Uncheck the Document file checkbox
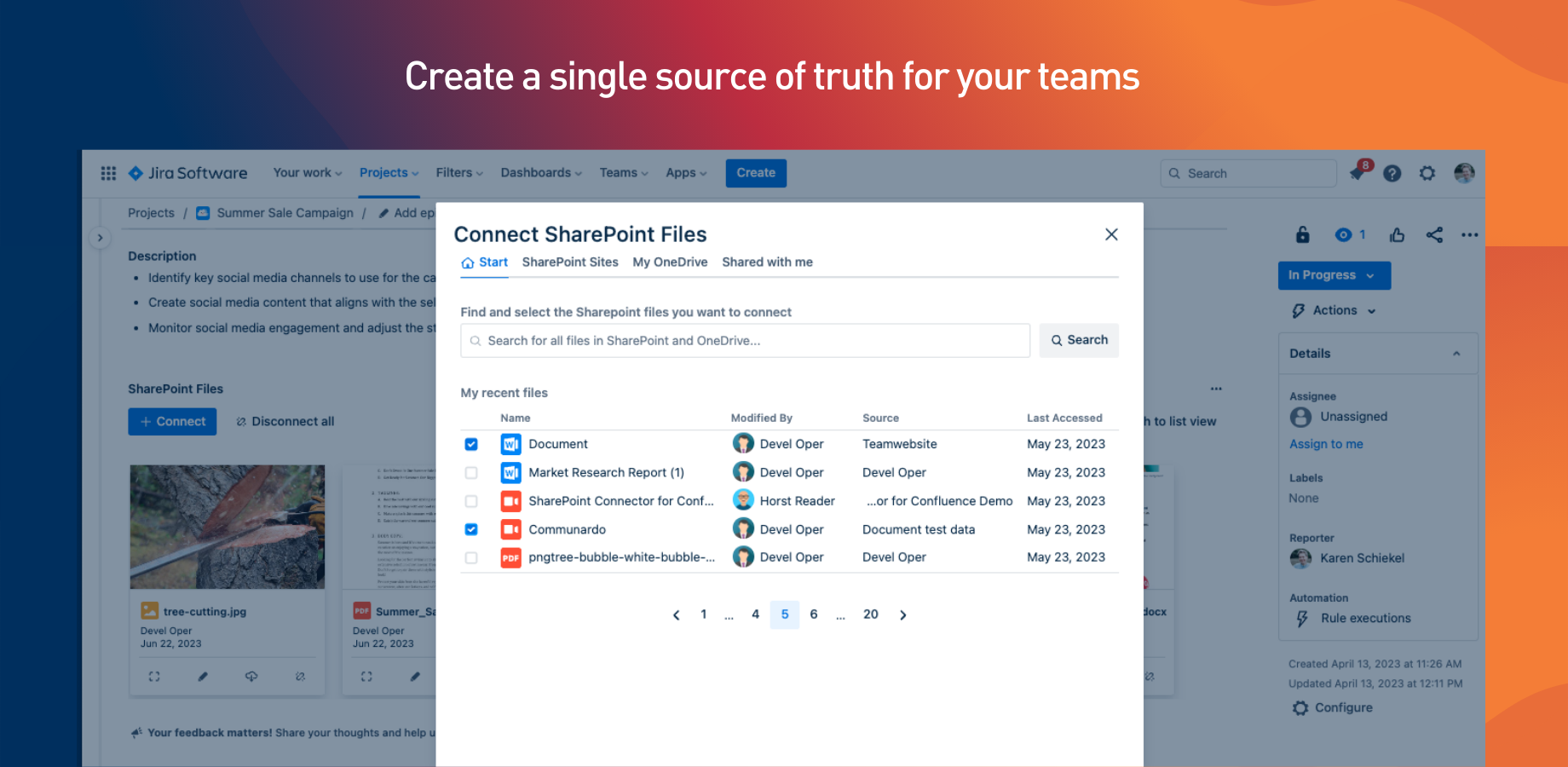This screenshot has height=767, width=1568. pos(471,444)
